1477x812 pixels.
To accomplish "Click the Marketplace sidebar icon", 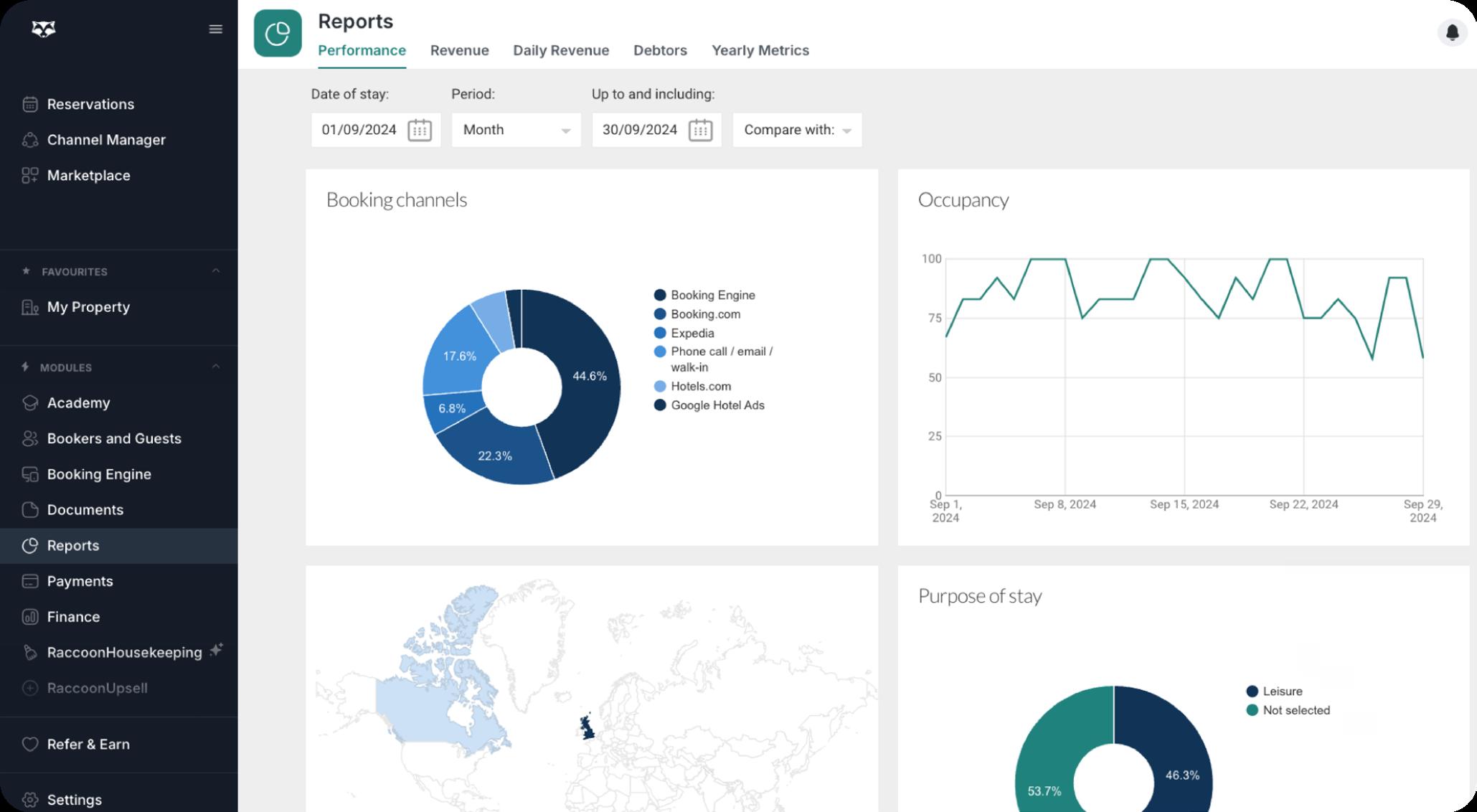I will 30,176.
